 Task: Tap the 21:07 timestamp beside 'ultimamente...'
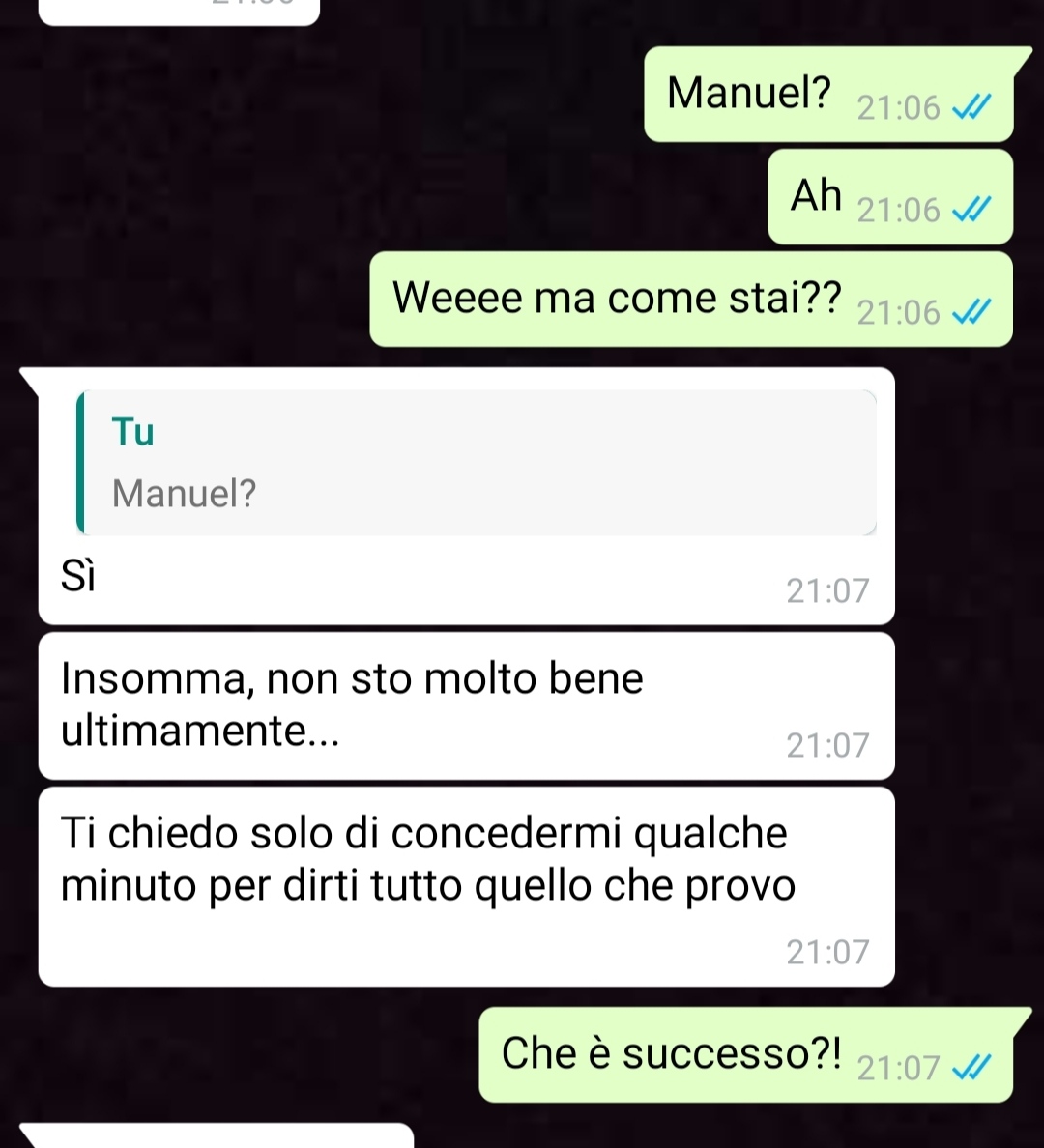tap(827, 745)
